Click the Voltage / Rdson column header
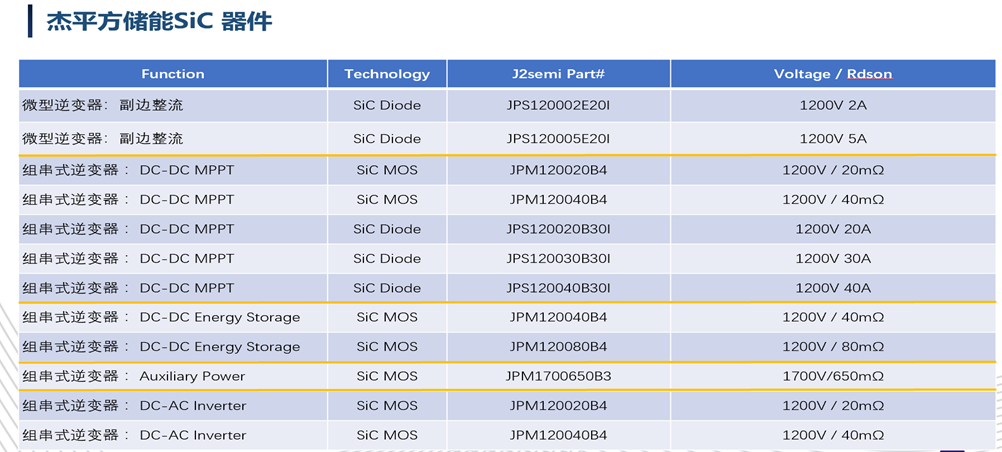The width and height of the screenshot is (1002, 452). 833,74
